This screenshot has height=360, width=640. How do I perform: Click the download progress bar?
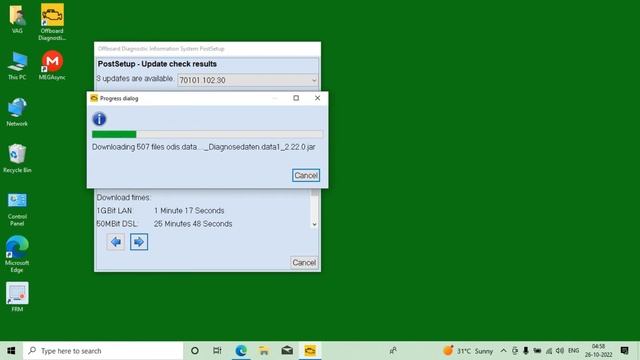207,134
